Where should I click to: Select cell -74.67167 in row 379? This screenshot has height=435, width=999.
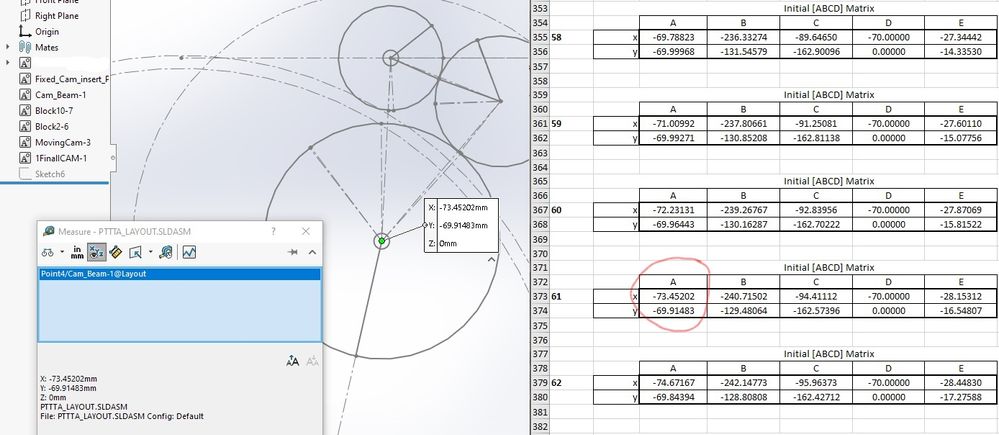[673, 383]
